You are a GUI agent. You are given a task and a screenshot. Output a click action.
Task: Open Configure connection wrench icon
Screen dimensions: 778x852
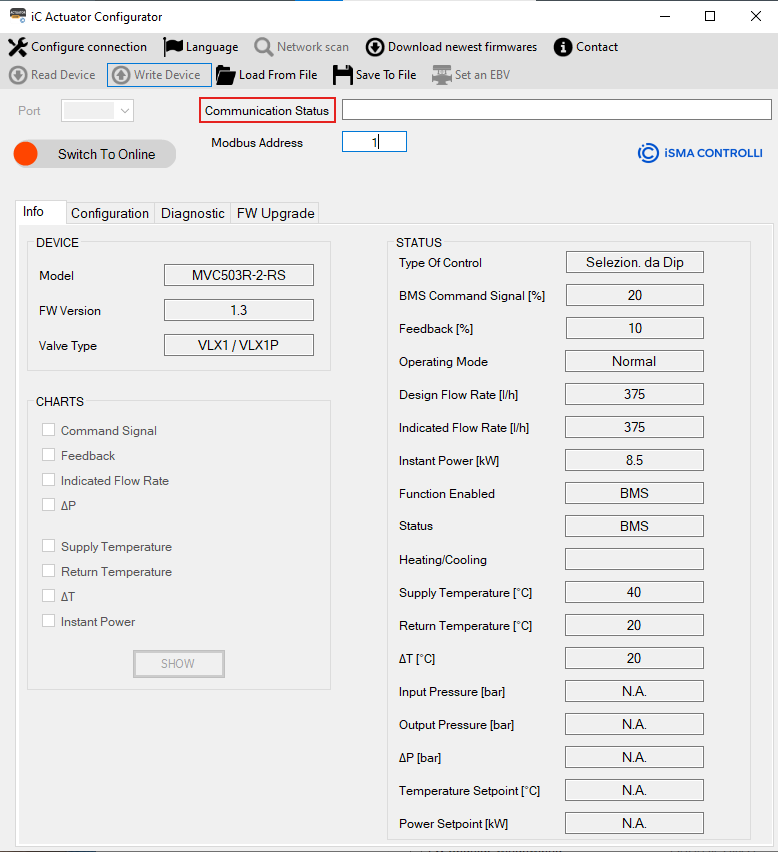coord(18,47)
